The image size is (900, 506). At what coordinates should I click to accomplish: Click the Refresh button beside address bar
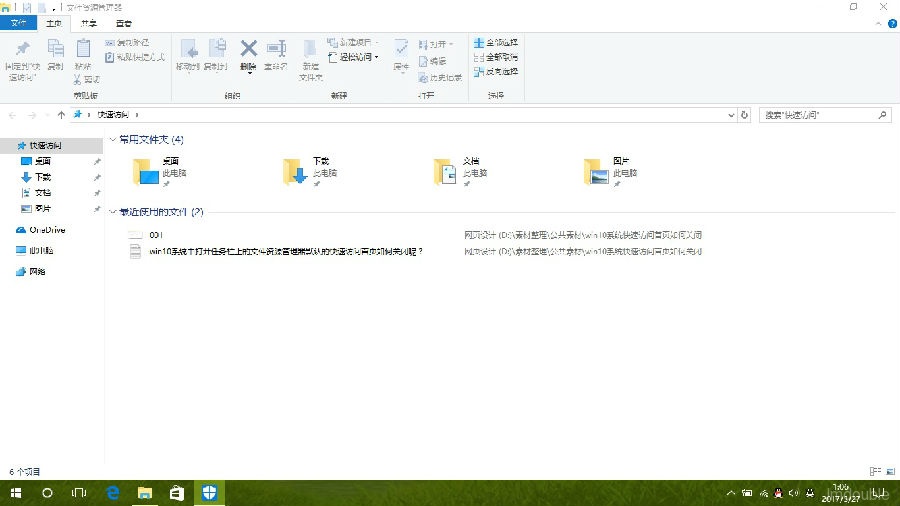pos(744,115)
